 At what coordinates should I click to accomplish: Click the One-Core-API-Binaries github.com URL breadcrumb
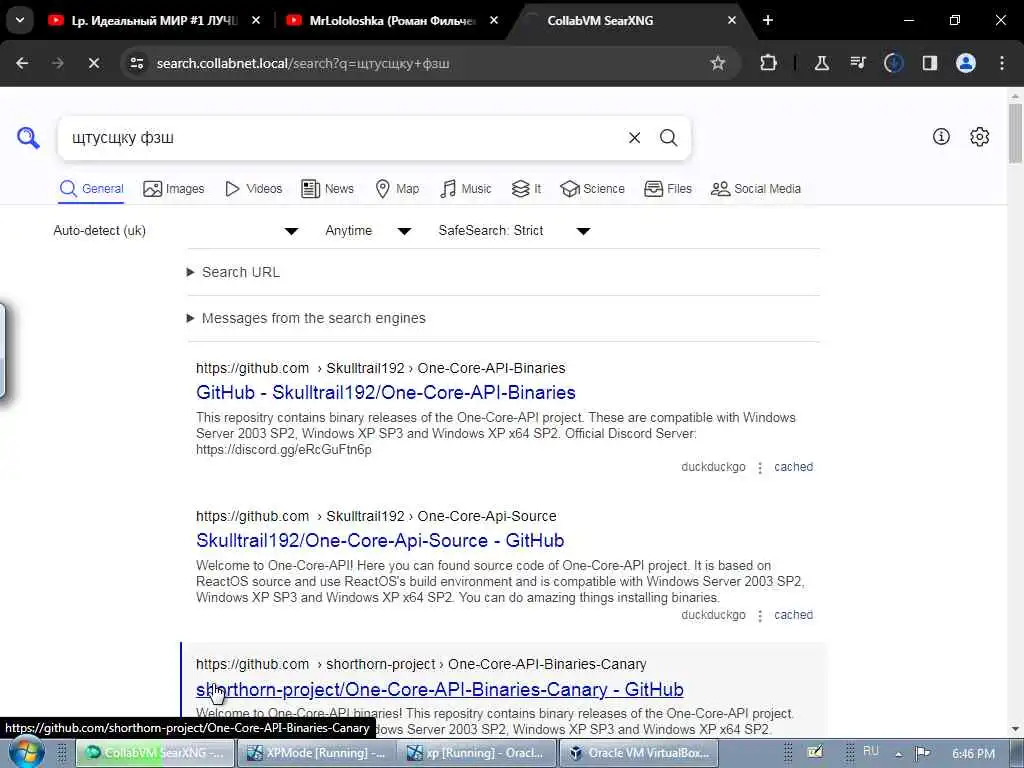tap(381, 368)
